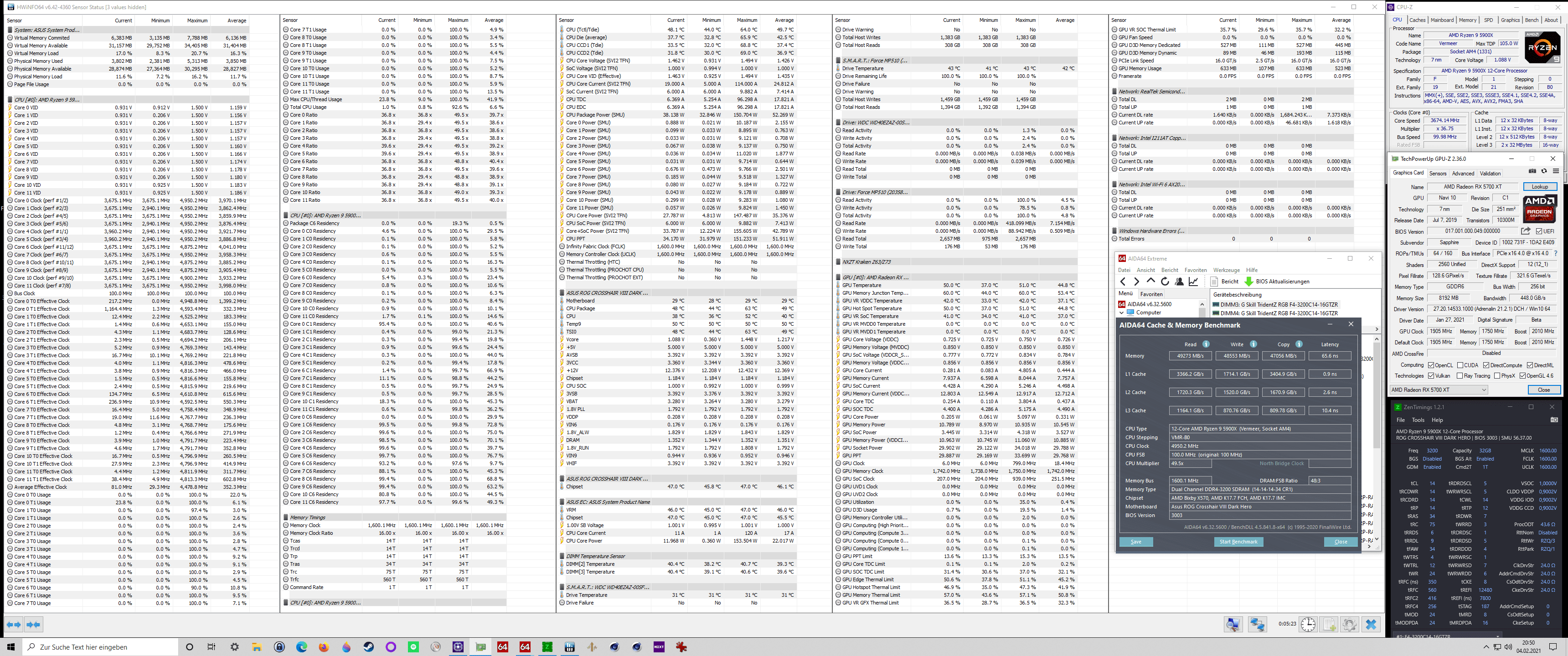Click HWiNFO reset clock icon
The width and height of the screenshot is (1568, 656).
(x=1308, y=625)
